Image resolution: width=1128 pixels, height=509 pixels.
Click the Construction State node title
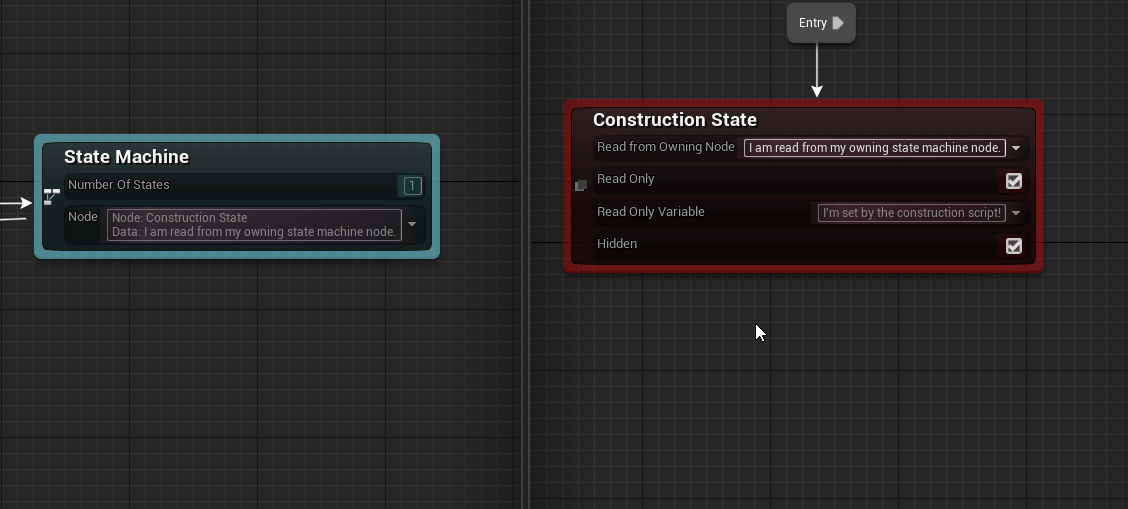click(x=674, y=120)
